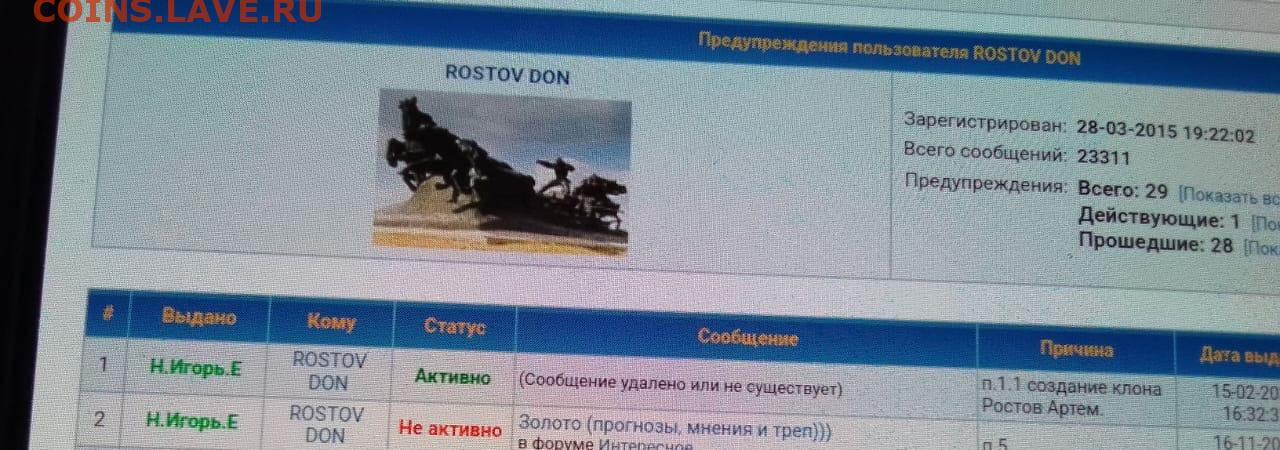Click the Кому column header

(x=331, y=323)
